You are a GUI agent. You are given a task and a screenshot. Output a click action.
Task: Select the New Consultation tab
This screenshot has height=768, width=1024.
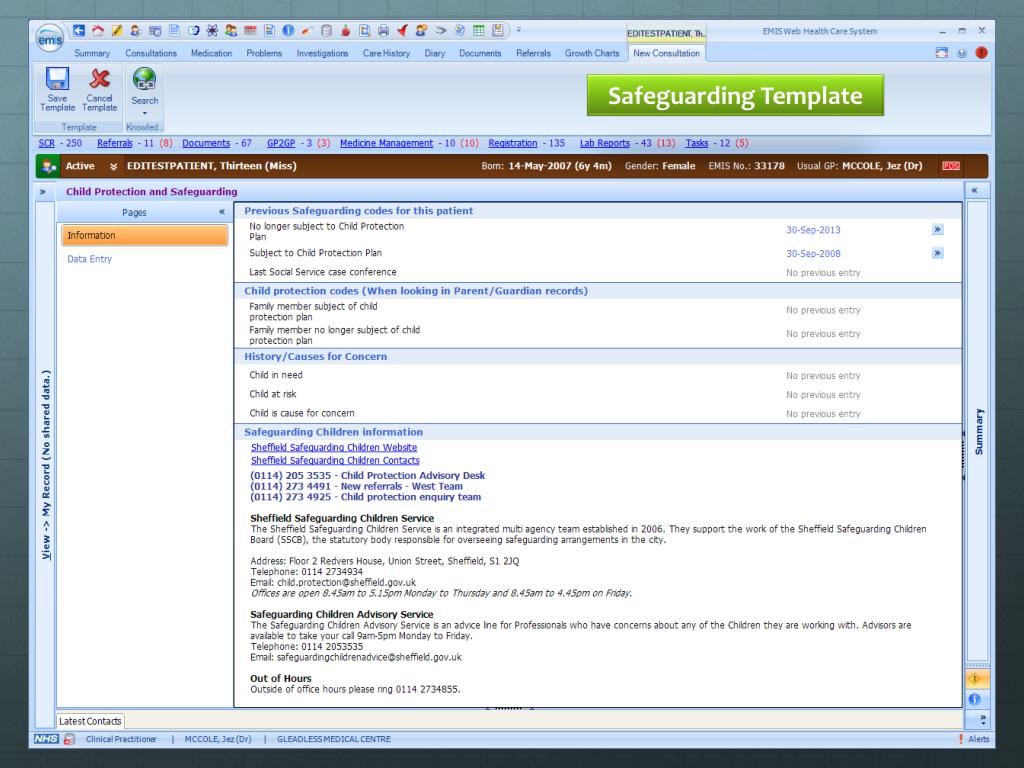coord(666,53)
